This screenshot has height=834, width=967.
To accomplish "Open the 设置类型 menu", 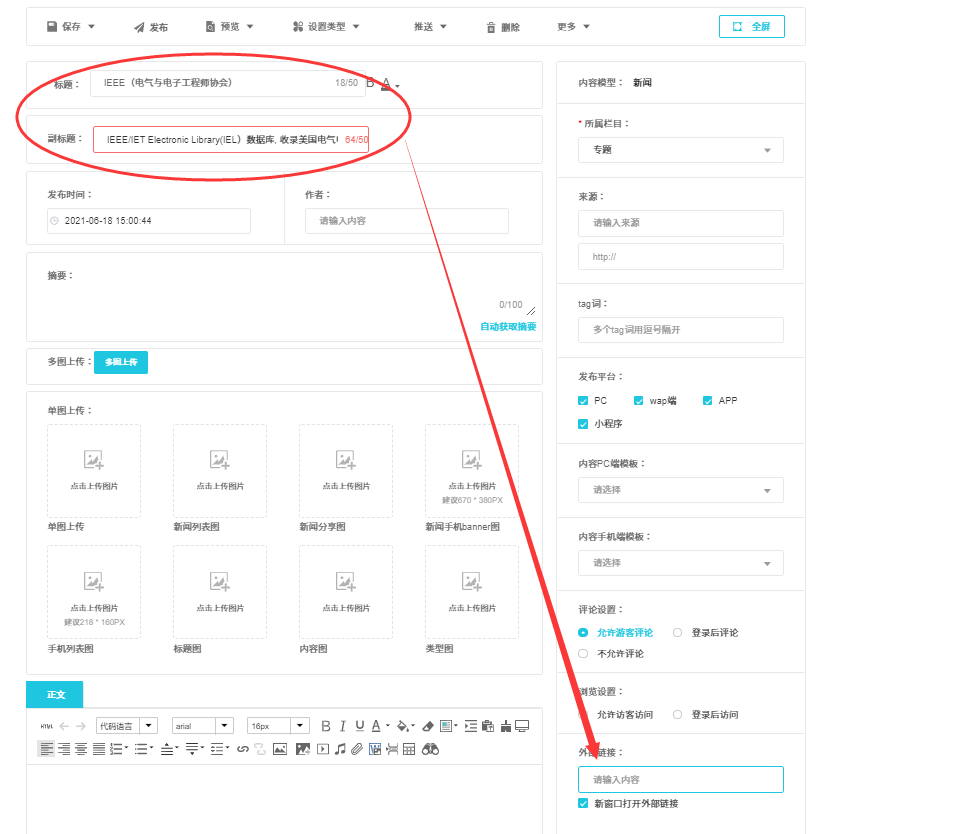I will click(326, 27).
